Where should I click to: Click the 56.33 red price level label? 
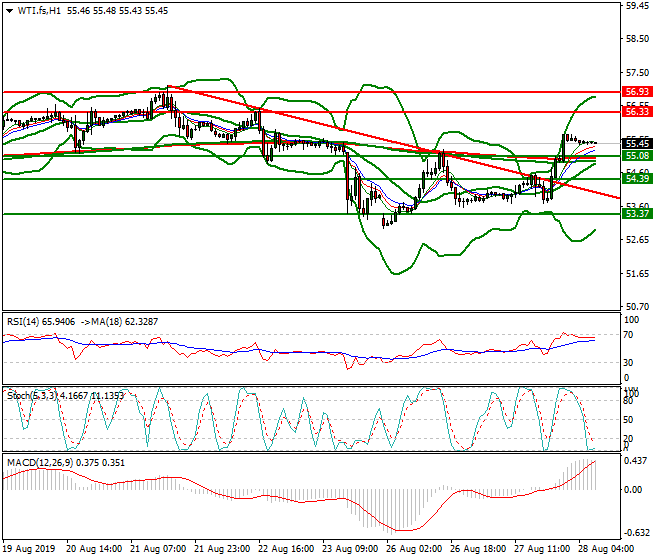[x=637, y=112]
